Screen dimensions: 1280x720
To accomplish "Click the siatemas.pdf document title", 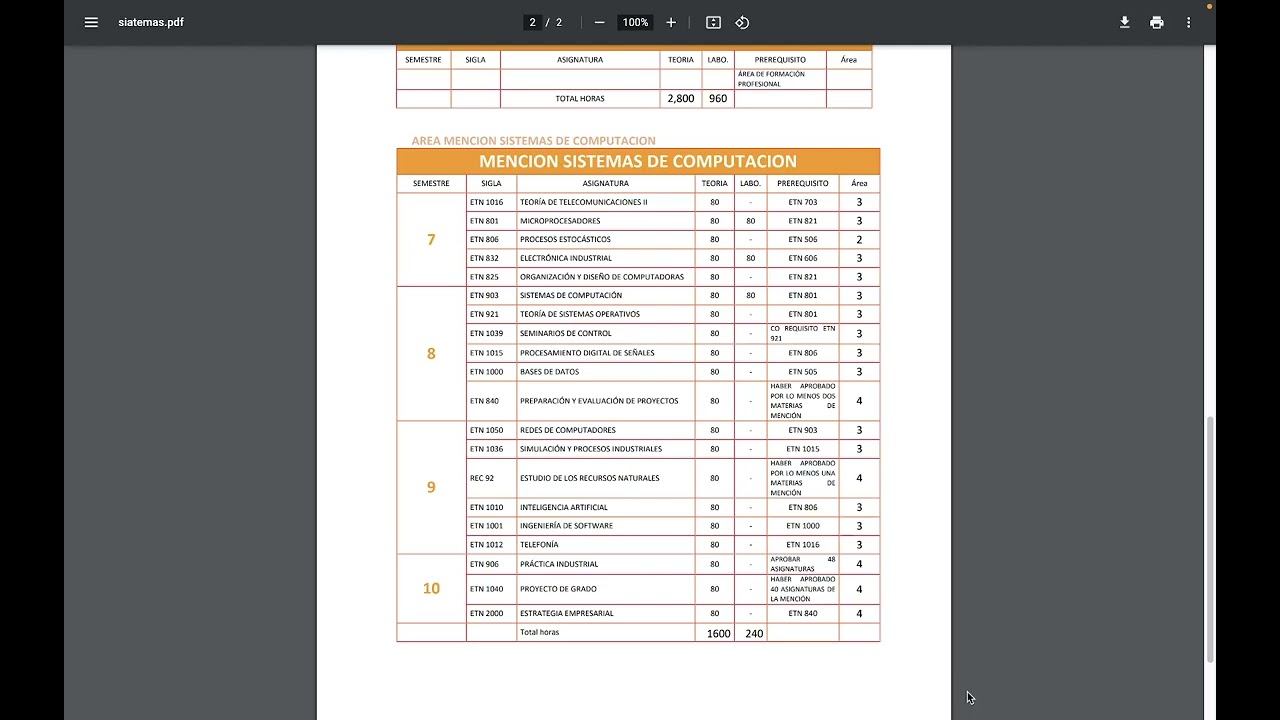I will (x=151, y=22).
